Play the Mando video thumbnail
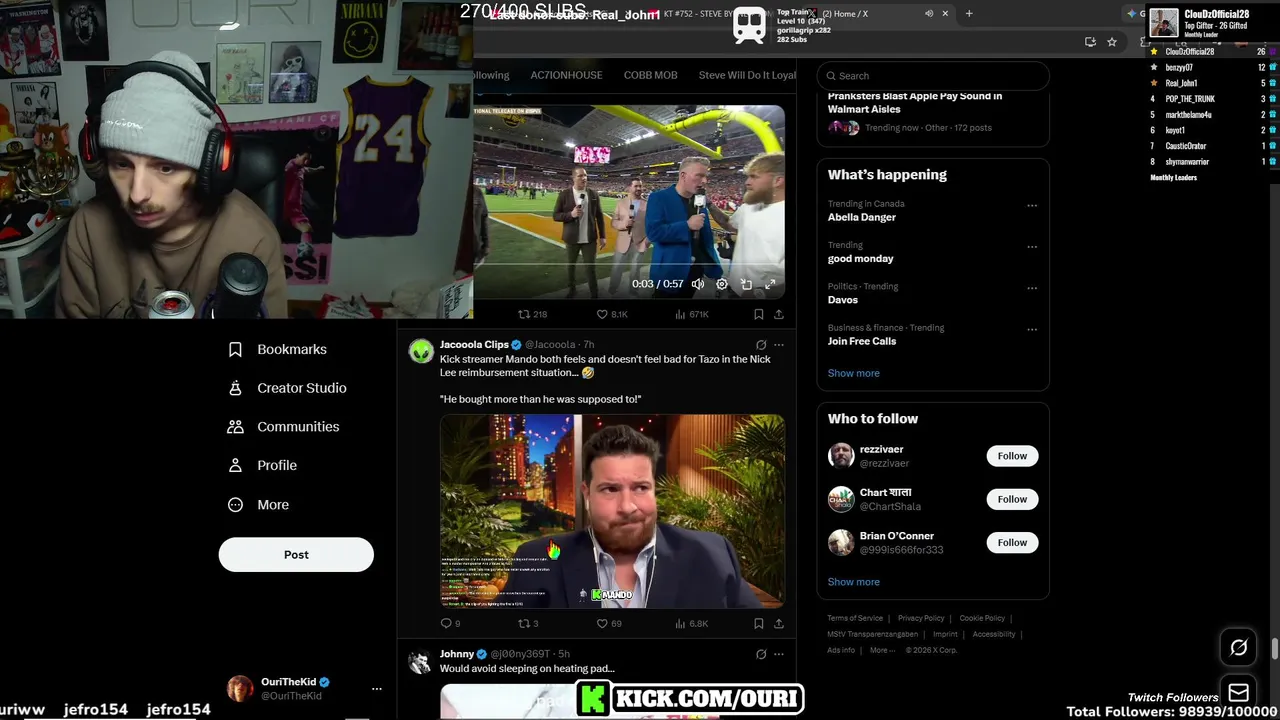 (x=612, y=511)
